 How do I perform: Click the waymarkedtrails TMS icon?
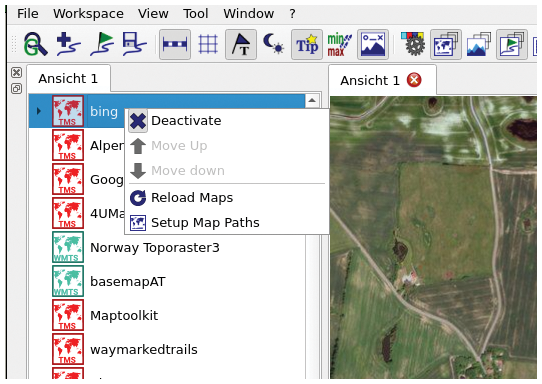(x=68, y=349)
